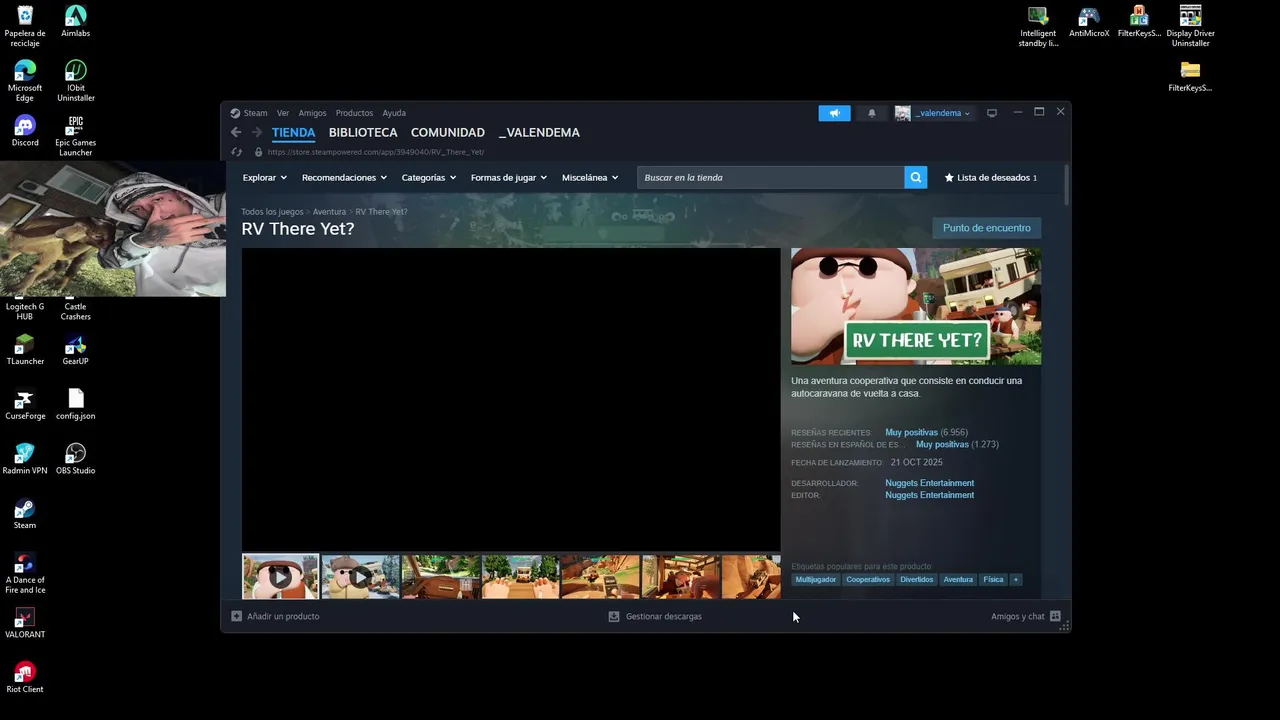
Task: Select the Cooperativos tag
Action: tap(867, 579)
